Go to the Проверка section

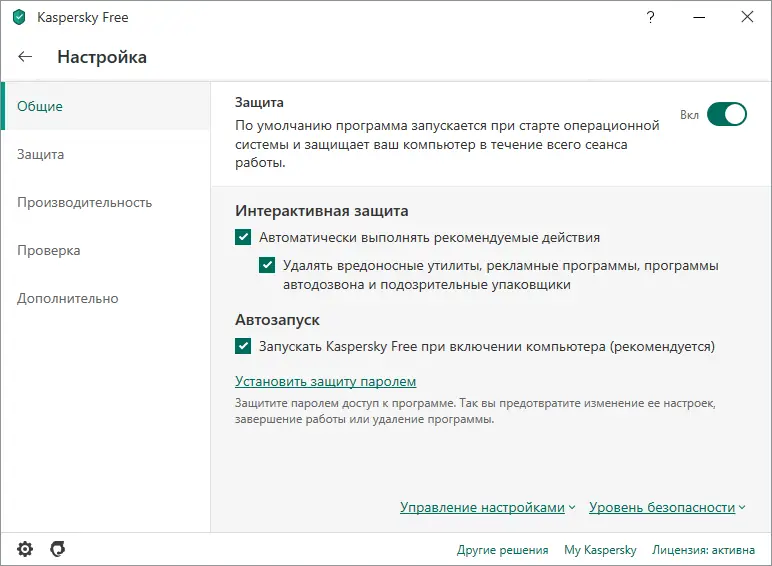[x=48, y=250]
